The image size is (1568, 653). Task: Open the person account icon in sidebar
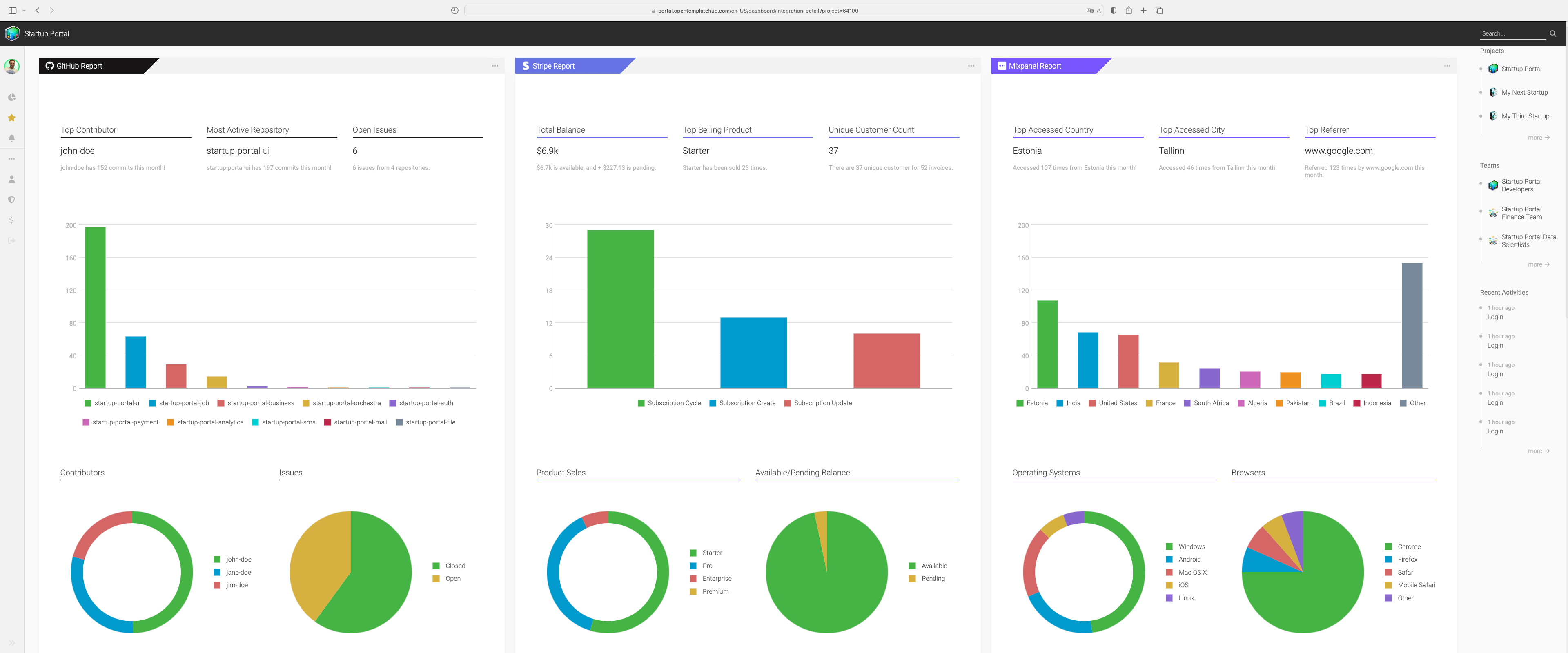point(11,180)
